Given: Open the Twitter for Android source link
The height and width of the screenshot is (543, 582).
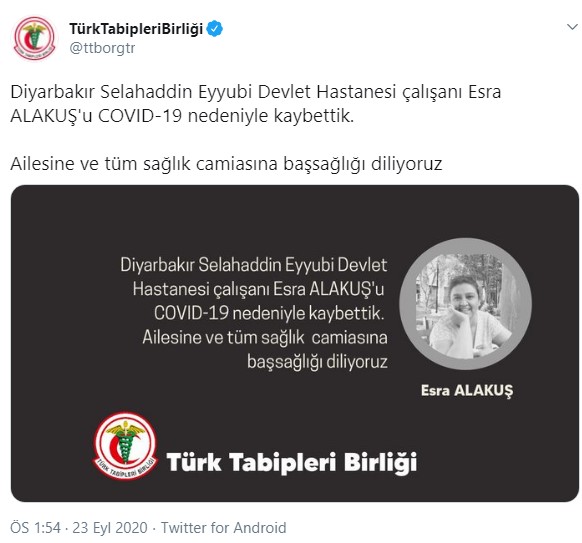Looking at the screenshot, I should pos(223,527).
